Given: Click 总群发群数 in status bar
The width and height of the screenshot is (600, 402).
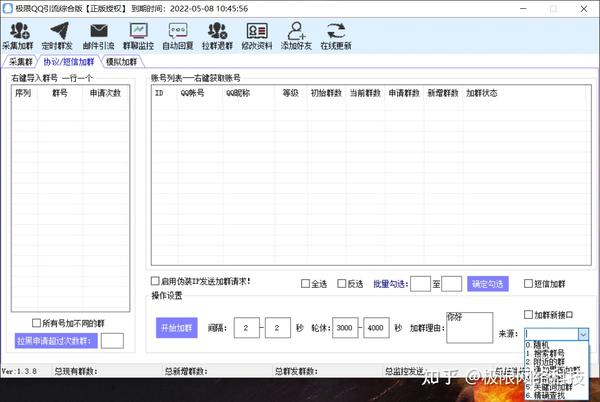Looking at the screenshot, I should 296,371.
